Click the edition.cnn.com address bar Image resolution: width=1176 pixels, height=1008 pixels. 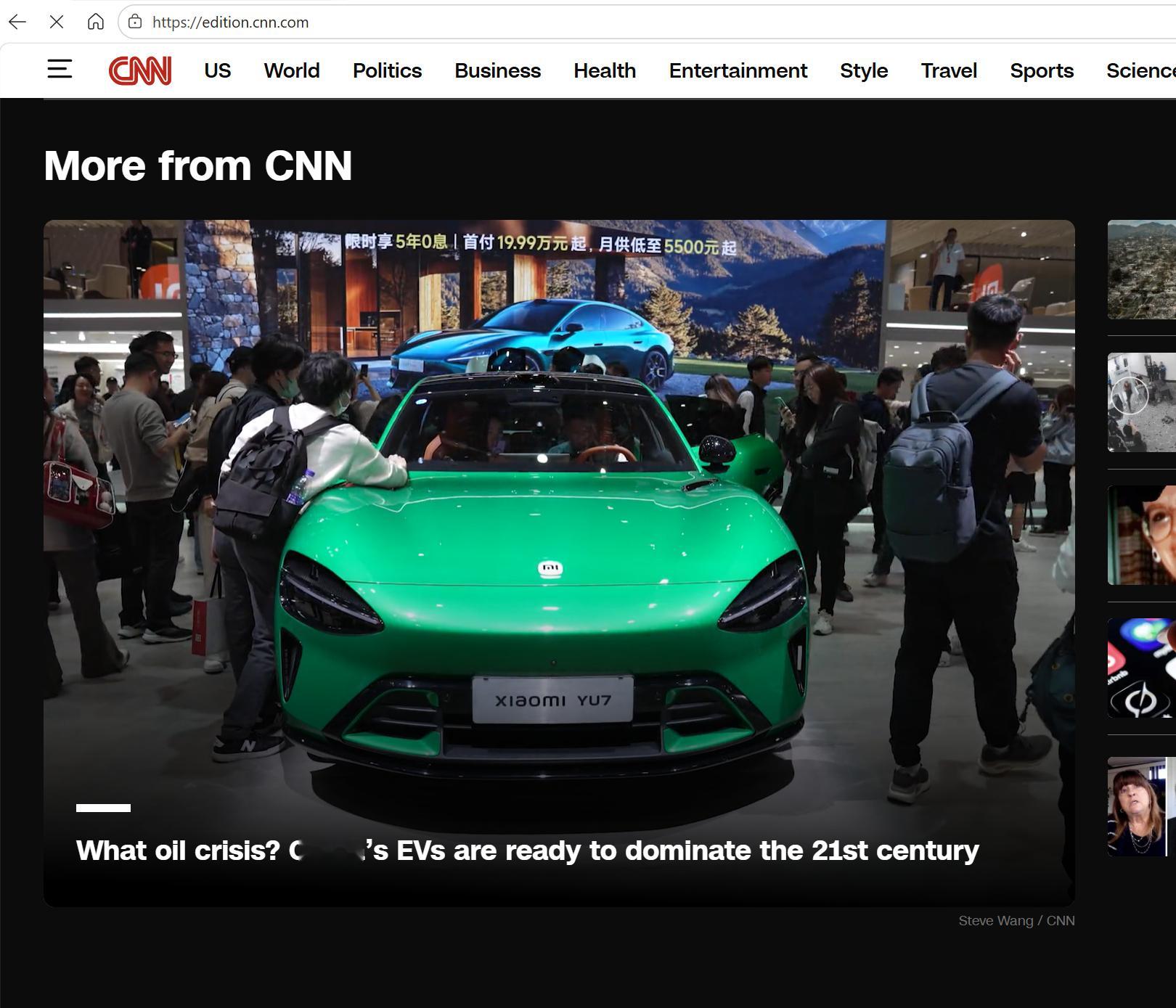pos(646,22)
